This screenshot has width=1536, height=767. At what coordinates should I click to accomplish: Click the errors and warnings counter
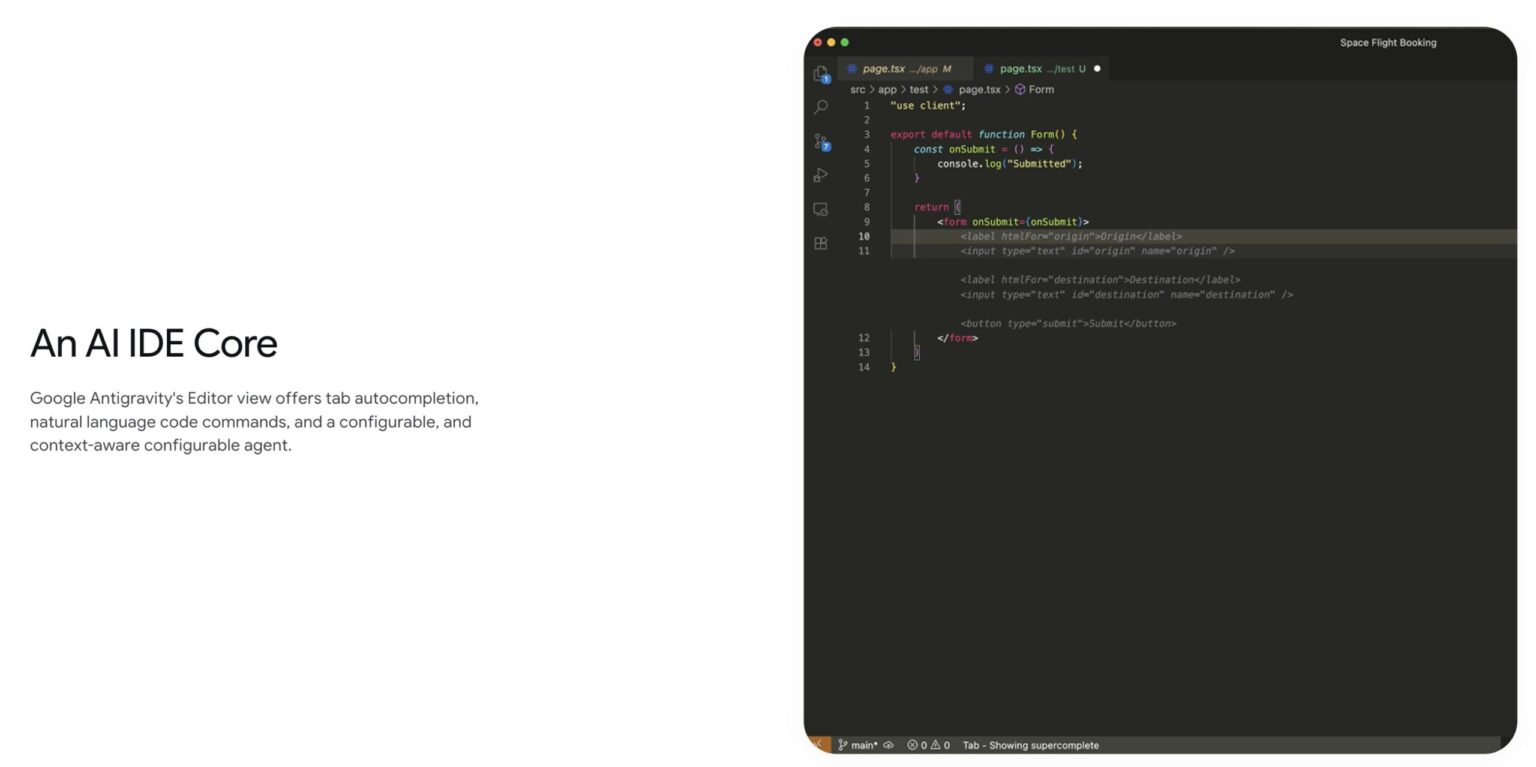click(928, 745)
